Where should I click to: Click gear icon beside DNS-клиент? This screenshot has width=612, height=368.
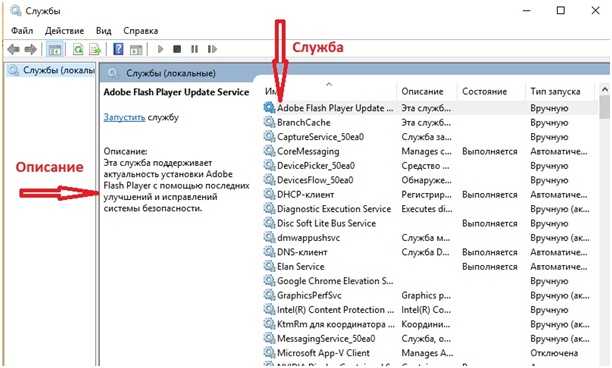pos(269,252)
